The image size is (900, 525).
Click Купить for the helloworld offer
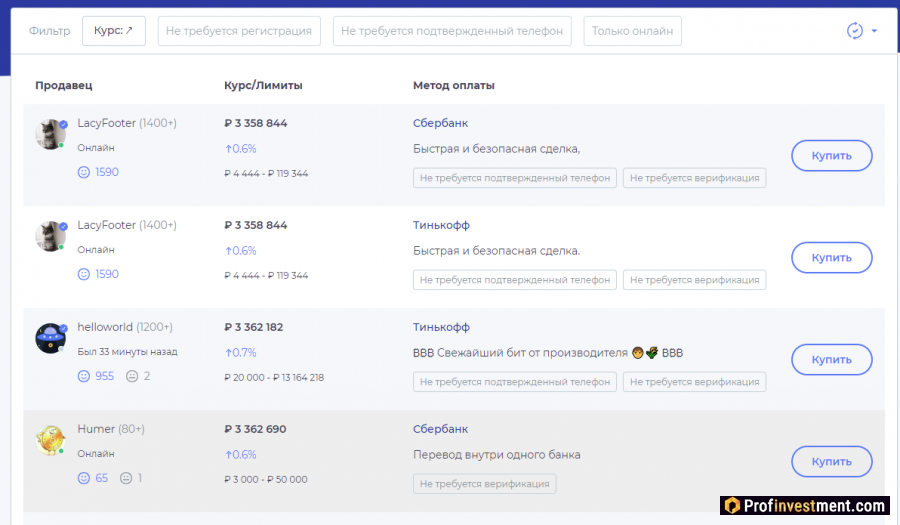832,360
